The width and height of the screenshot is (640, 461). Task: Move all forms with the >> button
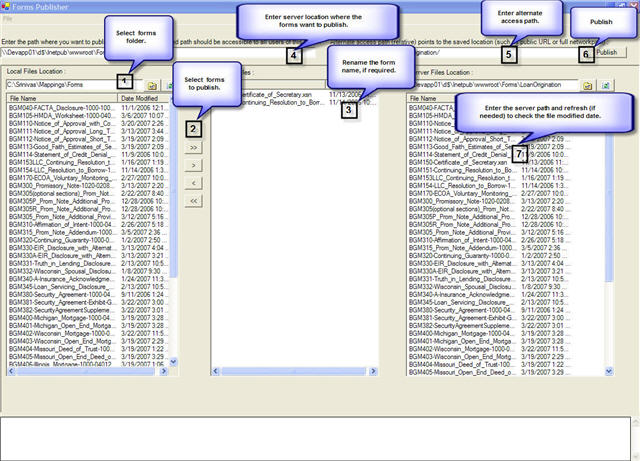[x=193, y=147]
